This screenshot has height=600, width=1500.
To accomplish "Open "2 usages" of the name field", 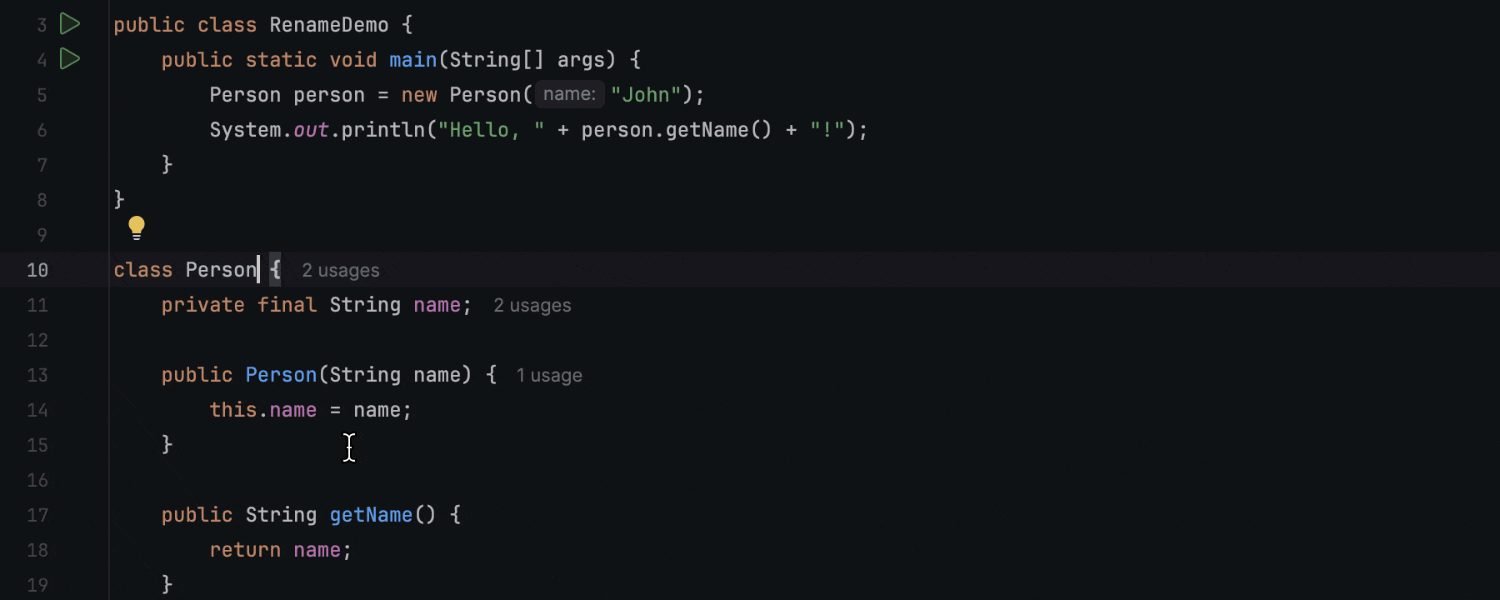I will (532, 305).
